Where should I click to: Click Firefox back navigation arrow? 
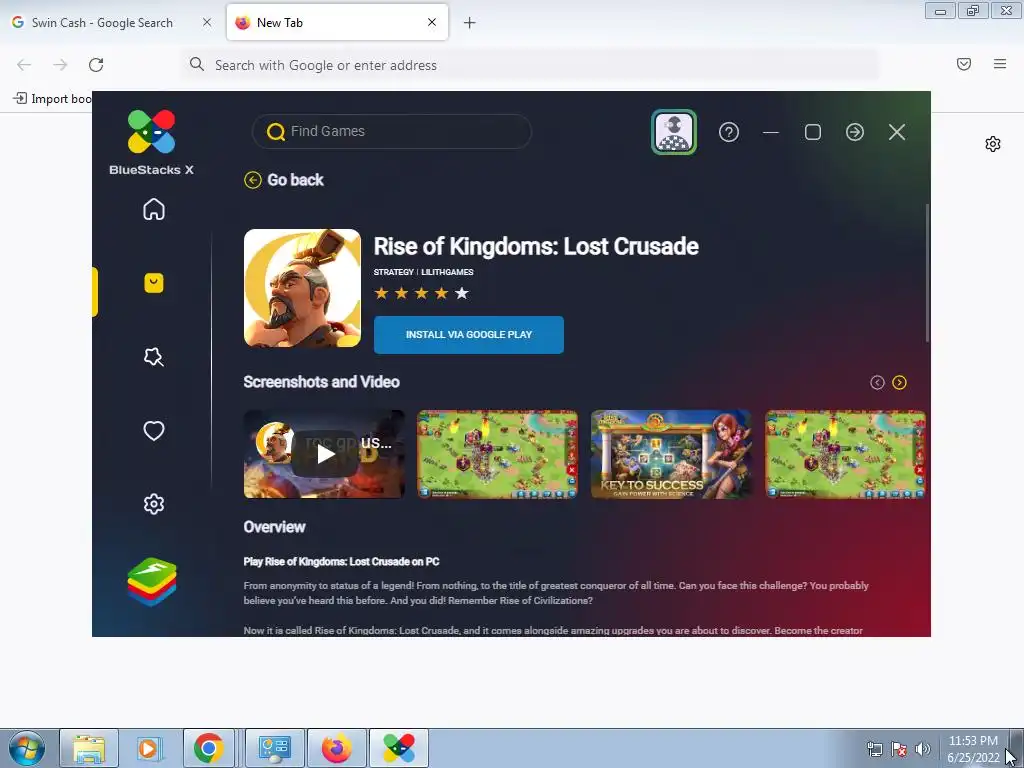coord(24,65)
